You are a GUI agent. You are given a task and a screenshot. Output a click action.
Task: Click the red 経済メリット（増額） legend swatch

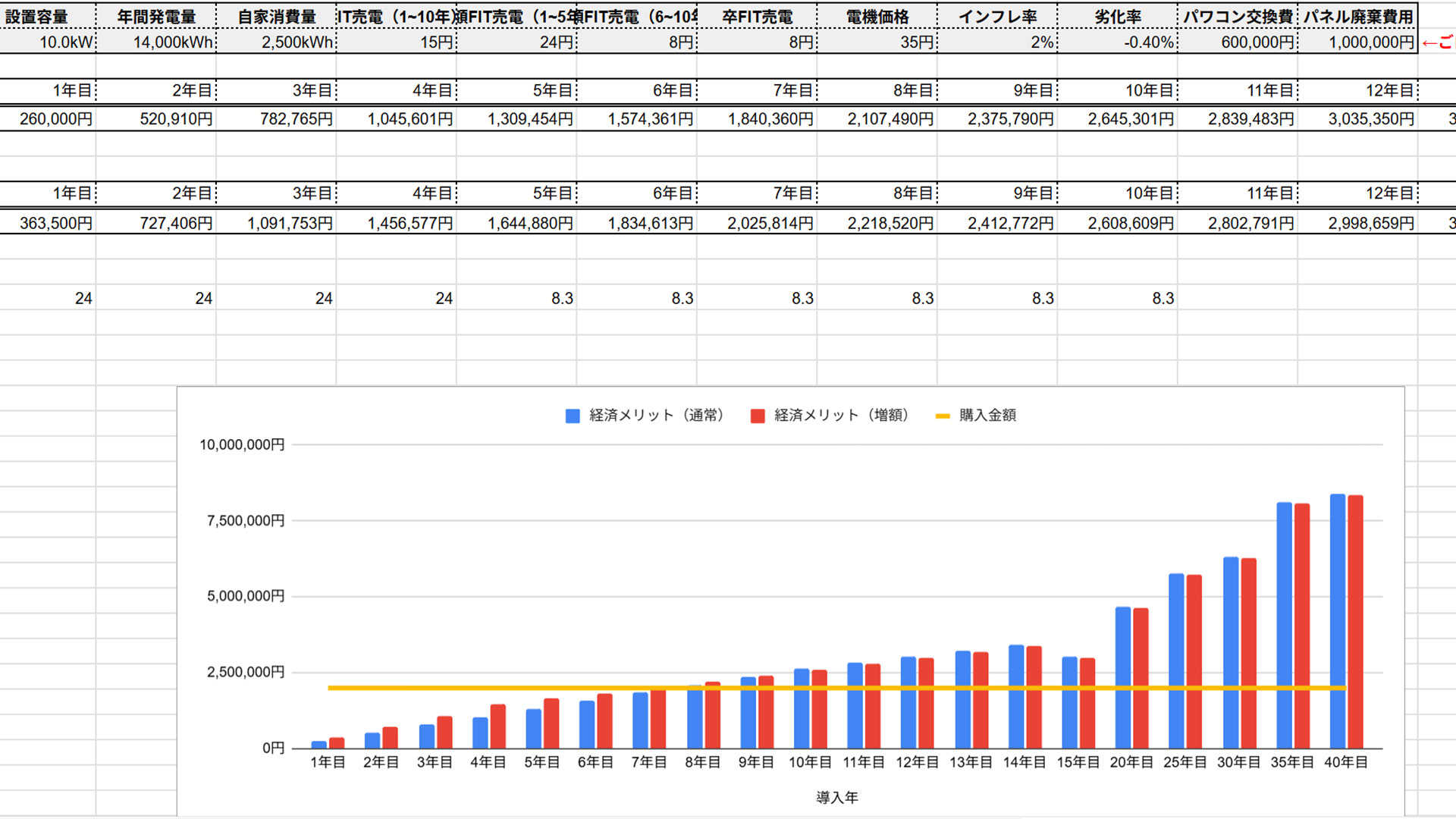pyautogui.click(x=757, y=416)
